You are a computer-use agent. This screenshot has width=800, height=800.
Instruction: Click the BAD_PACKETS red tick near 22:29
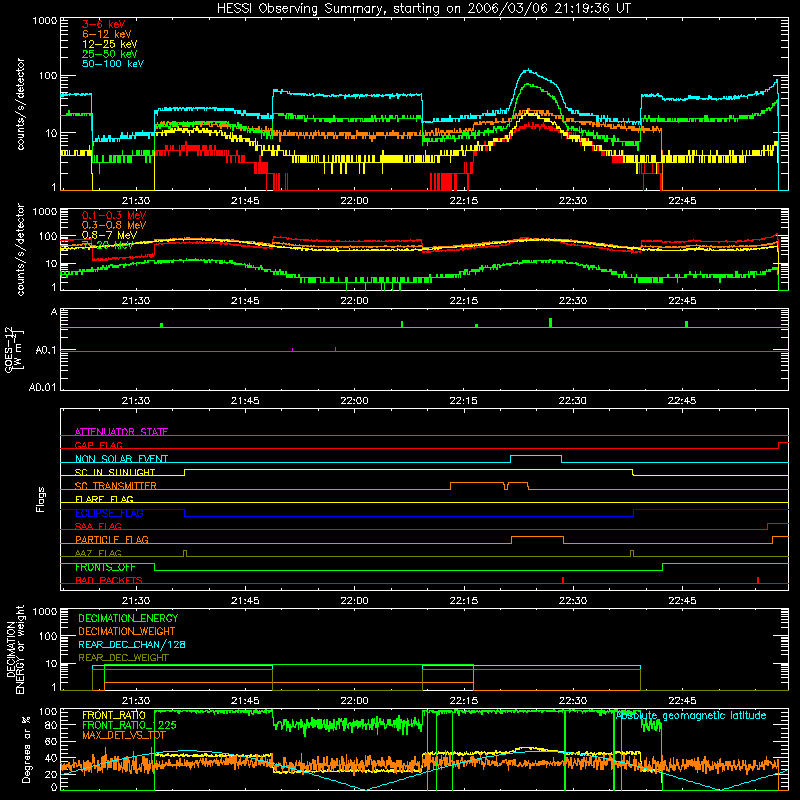563,580
